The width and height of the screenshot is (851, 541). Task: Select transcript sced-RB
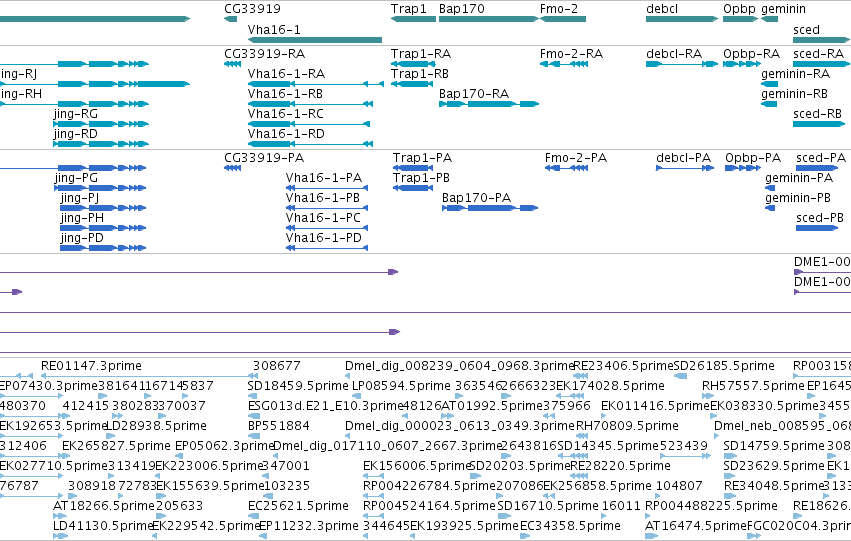tap(817, 114)
